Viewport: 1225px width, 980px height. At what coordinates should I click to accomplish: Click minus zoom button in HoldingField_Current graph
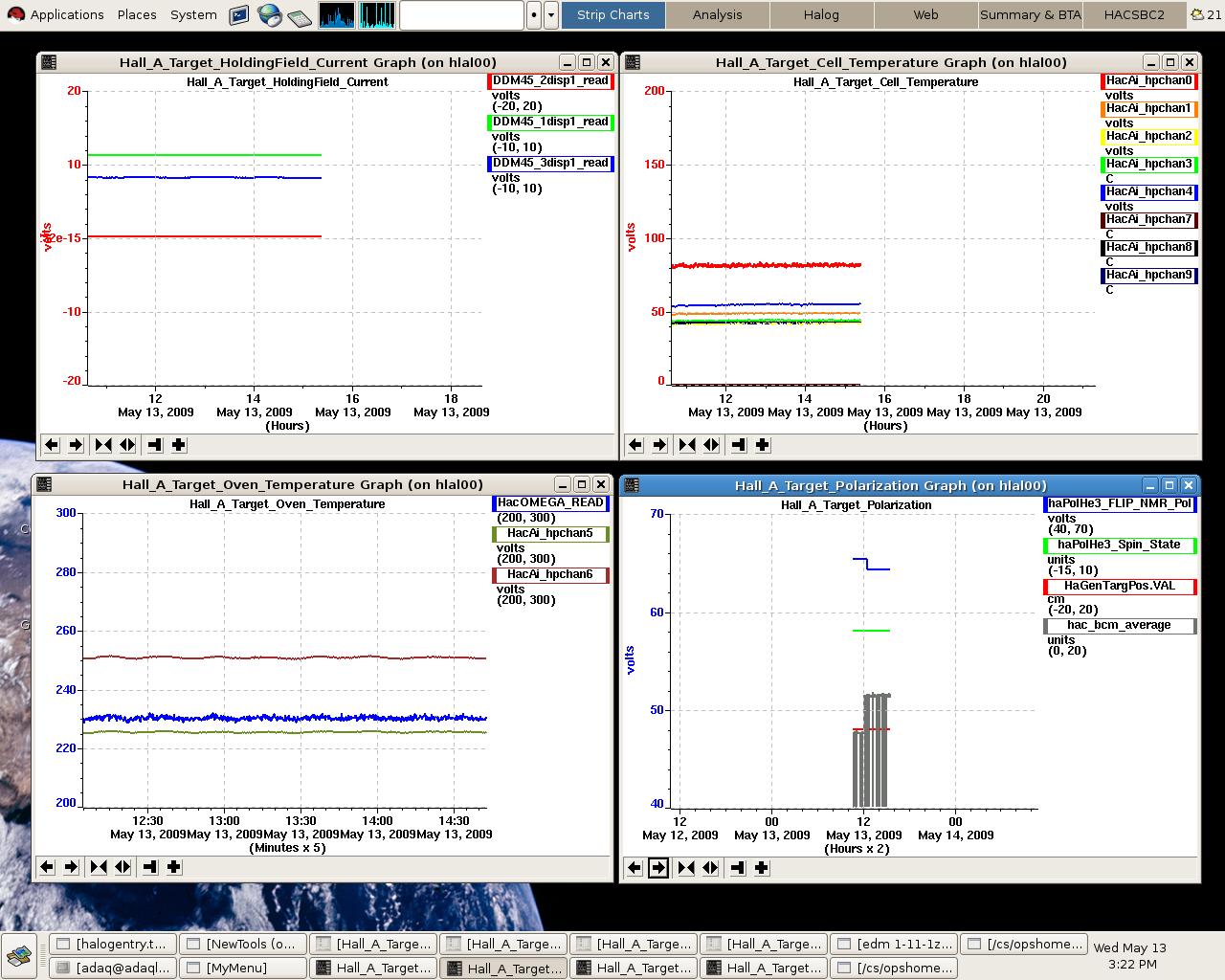coord(155,445)
